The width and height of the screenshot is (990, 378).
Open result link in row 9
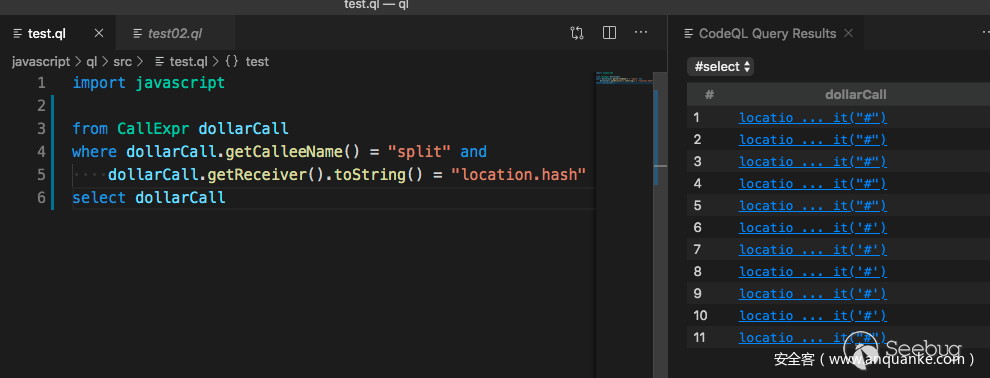point(813,294)
